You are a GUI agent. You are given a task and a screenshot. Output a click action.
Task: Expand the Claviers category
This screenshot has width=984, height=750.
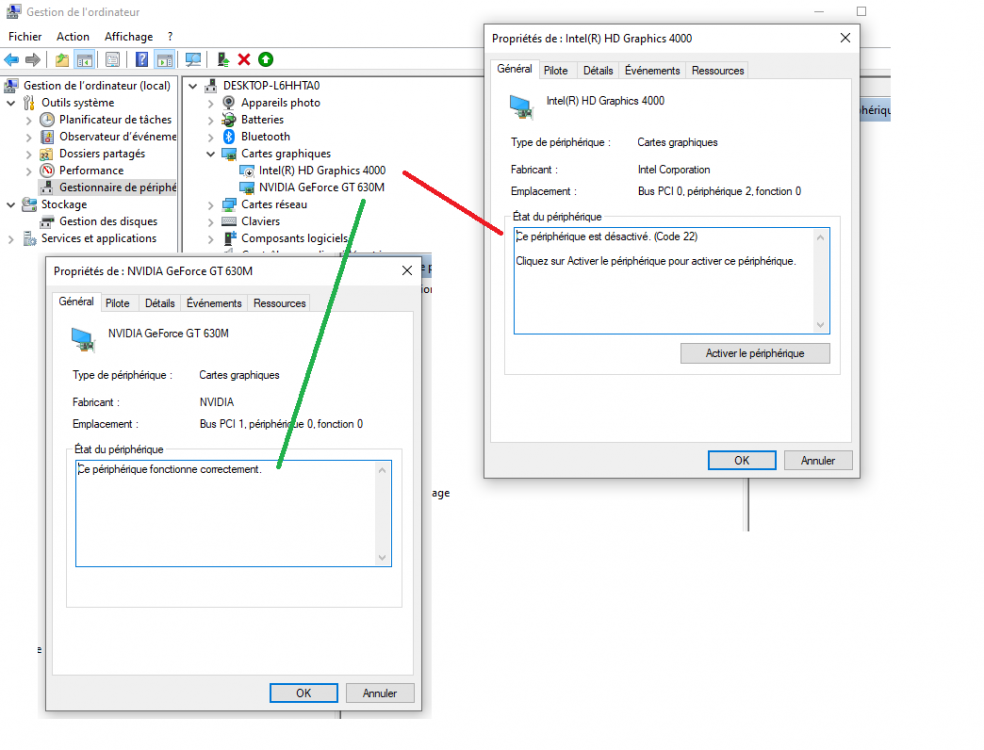[211, 222]
